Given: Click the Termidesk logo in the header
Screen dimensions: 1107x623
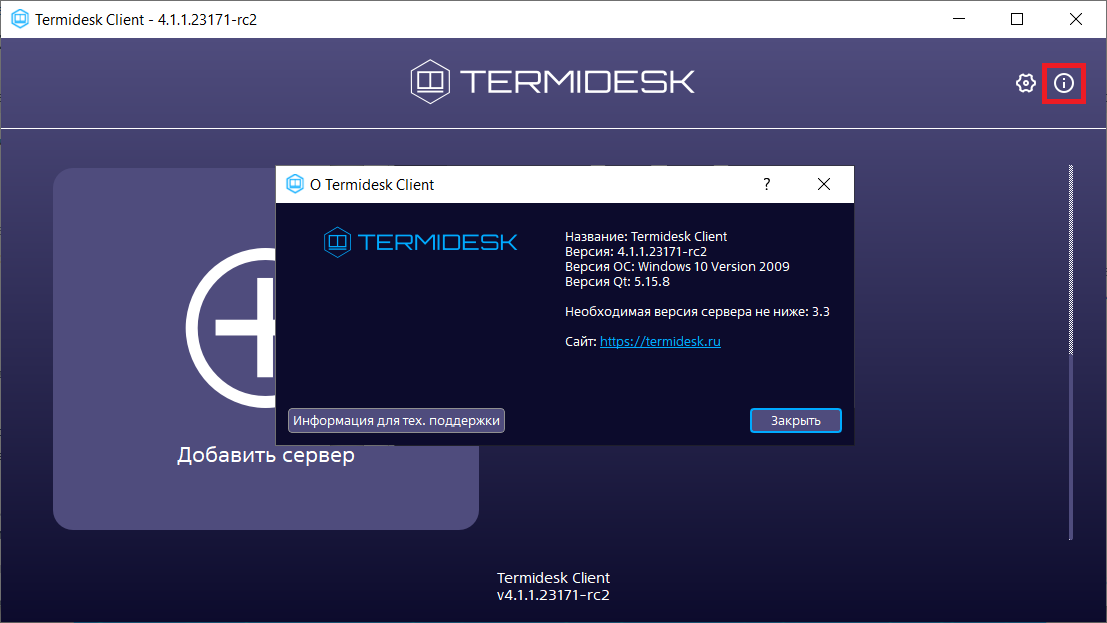Looking at the screenshot, I should pyautogui.click(x=553, y=82).
